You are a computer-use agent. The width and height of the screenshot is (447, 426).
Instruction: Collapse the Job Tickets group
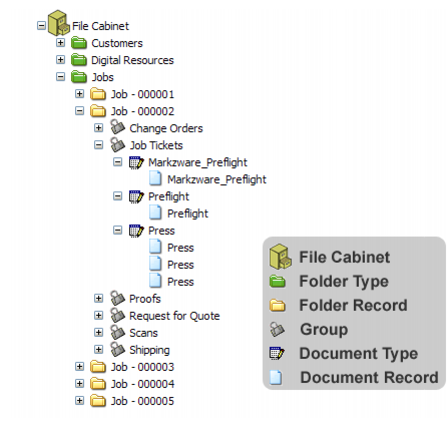click(98, 145)
